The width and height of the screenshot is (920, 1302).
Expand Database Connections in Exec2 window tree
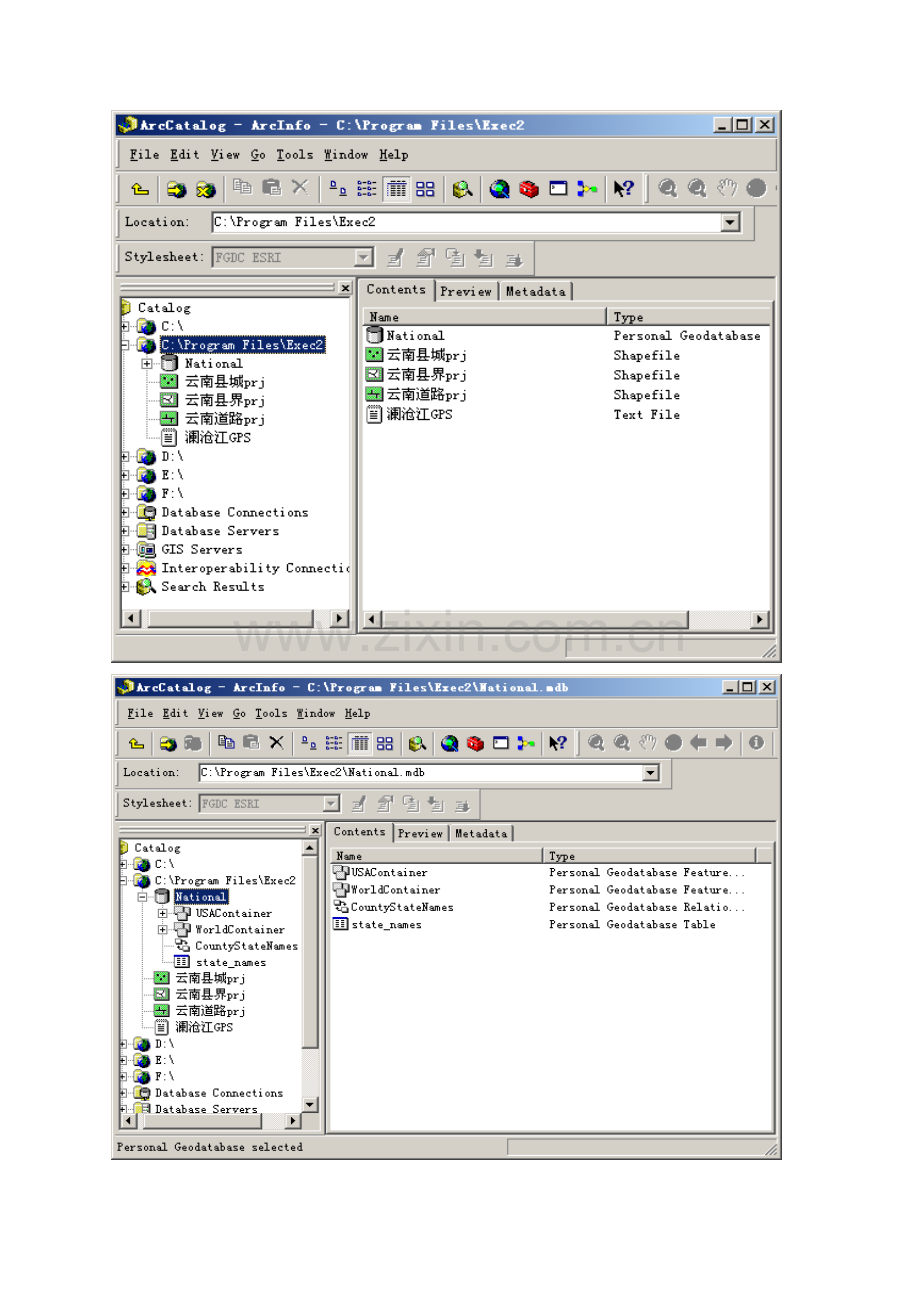[125, 513]
